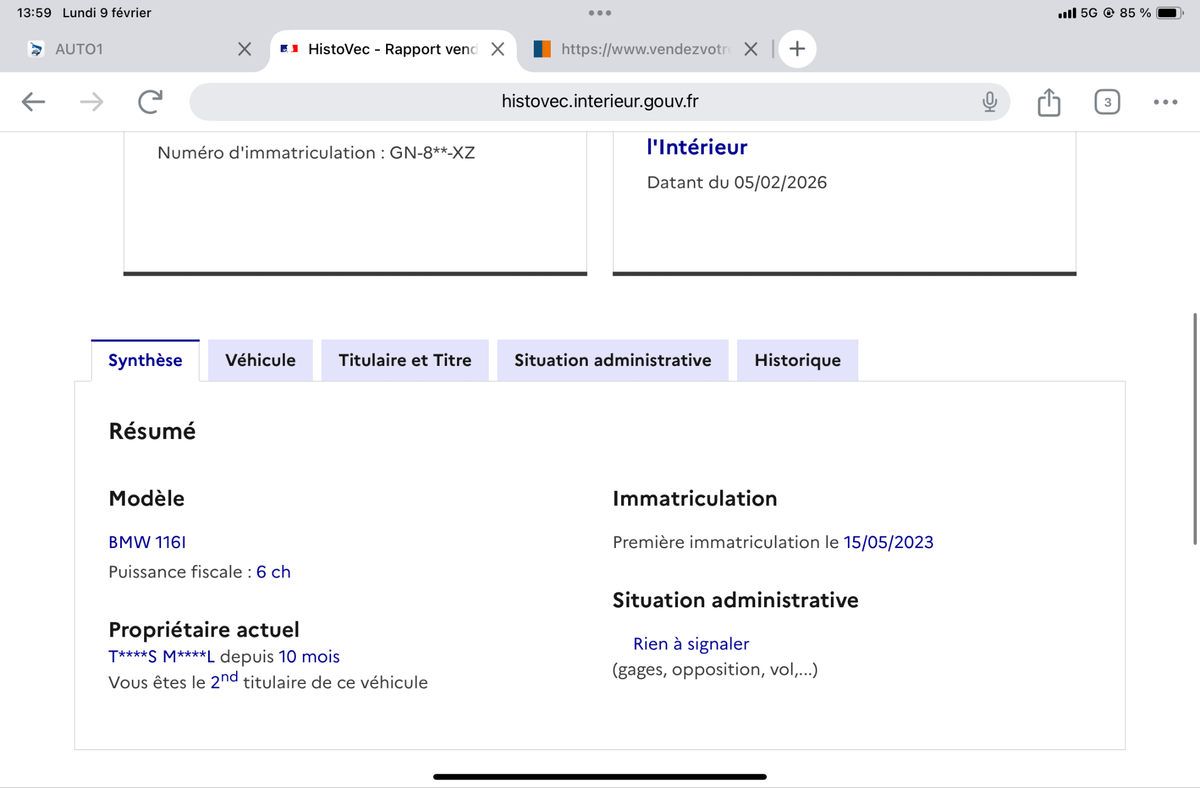Open the Véhicule tab
This screenshot has height=788, width=1200.
[260, 360]
